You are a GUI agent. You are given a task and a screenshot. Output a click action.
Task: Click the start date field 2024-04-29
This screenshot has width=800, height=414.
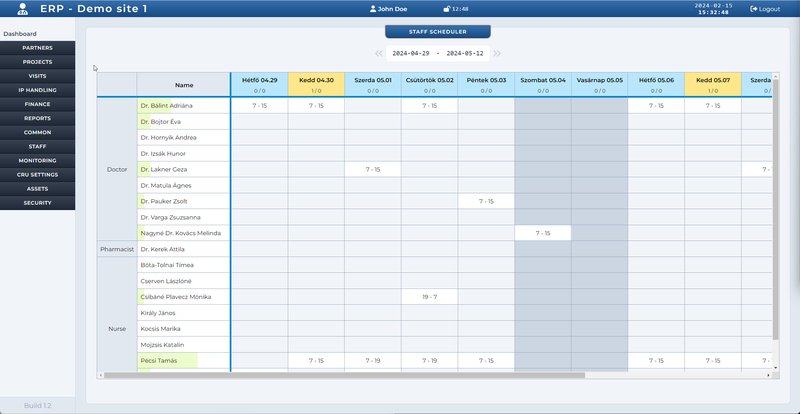tap(411, 53)
